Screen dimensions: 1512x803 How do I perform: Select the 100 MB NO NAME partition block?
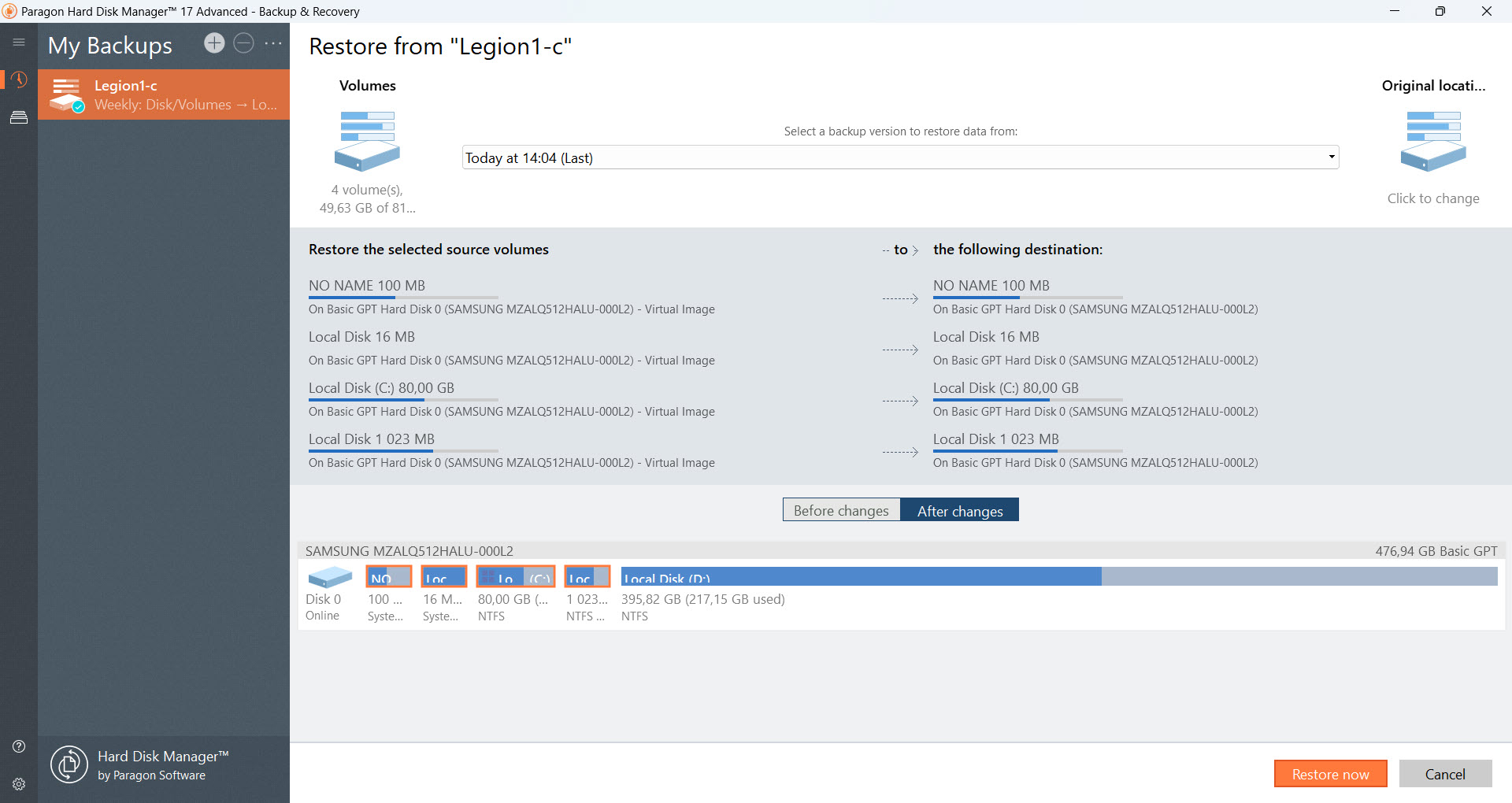click(389, 577)
